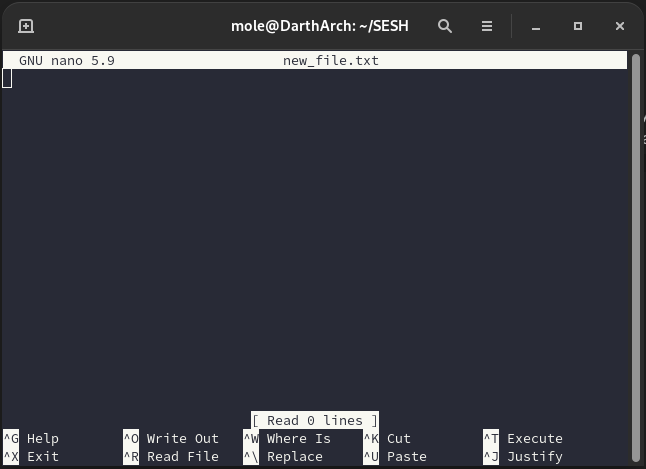The height and width of the screenshot is (469, 646).
Task: Close the terminal window
Action: click(x=619, y=26)
